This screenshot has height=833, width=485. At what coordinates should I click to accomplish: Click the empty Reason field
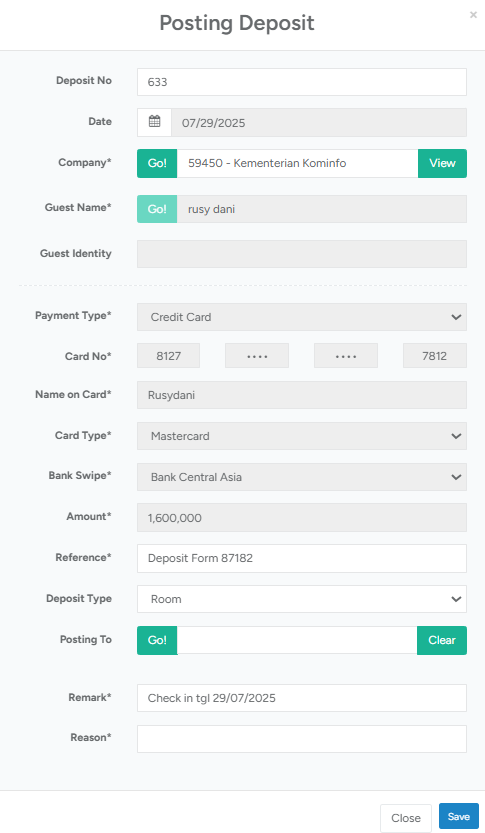pos(302,738)
